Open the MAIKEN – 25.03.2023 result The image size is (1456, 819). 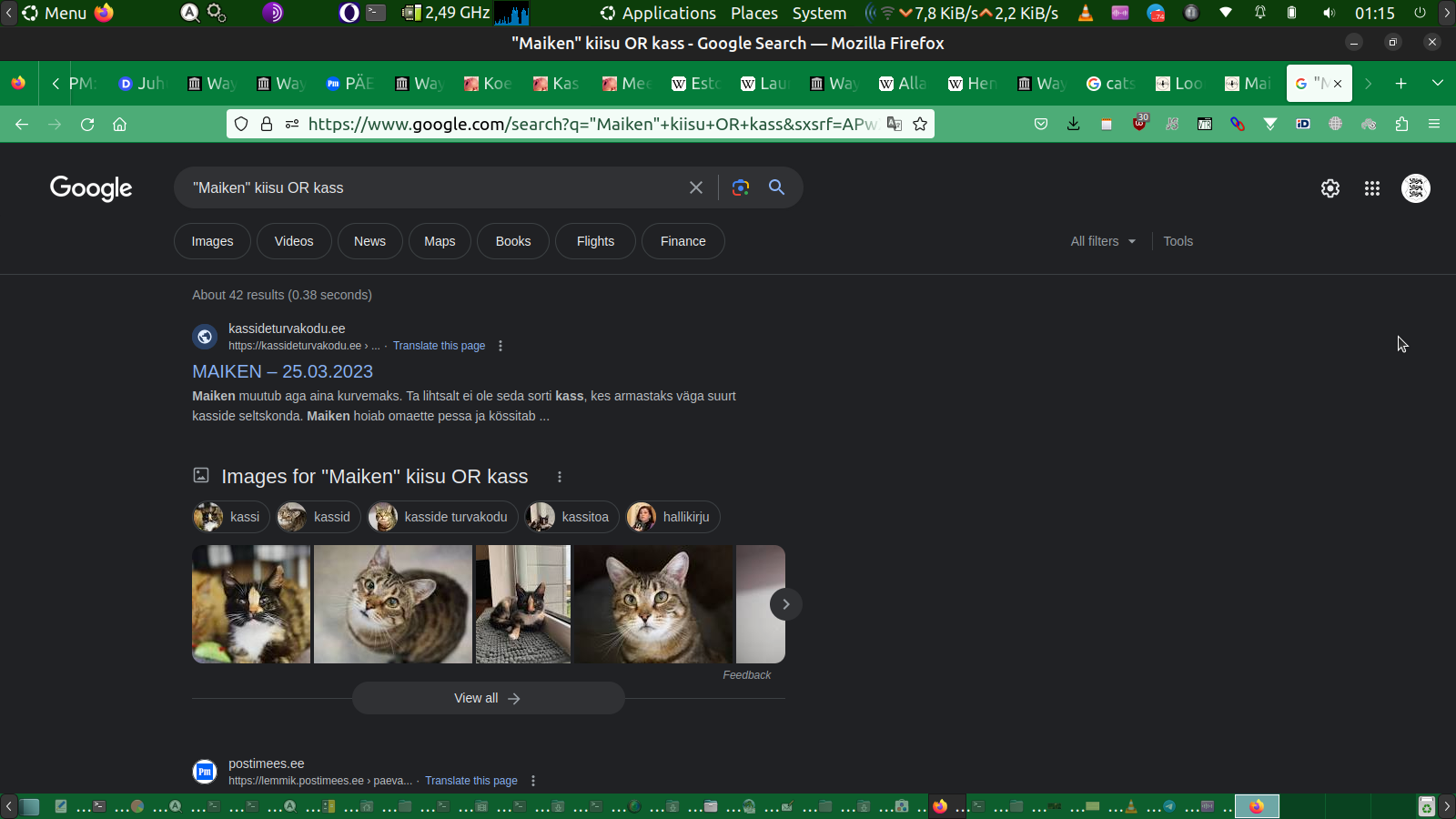(x=282, y=371)
